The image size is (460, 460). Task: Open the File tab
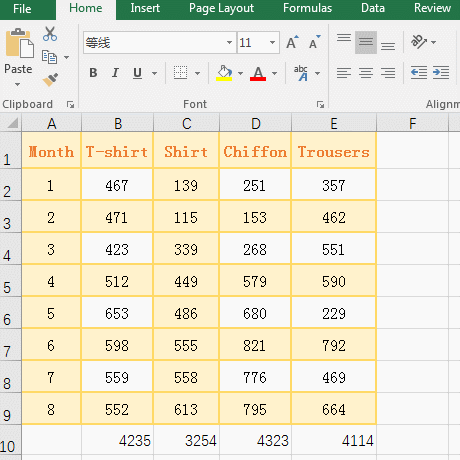[22, 9]
